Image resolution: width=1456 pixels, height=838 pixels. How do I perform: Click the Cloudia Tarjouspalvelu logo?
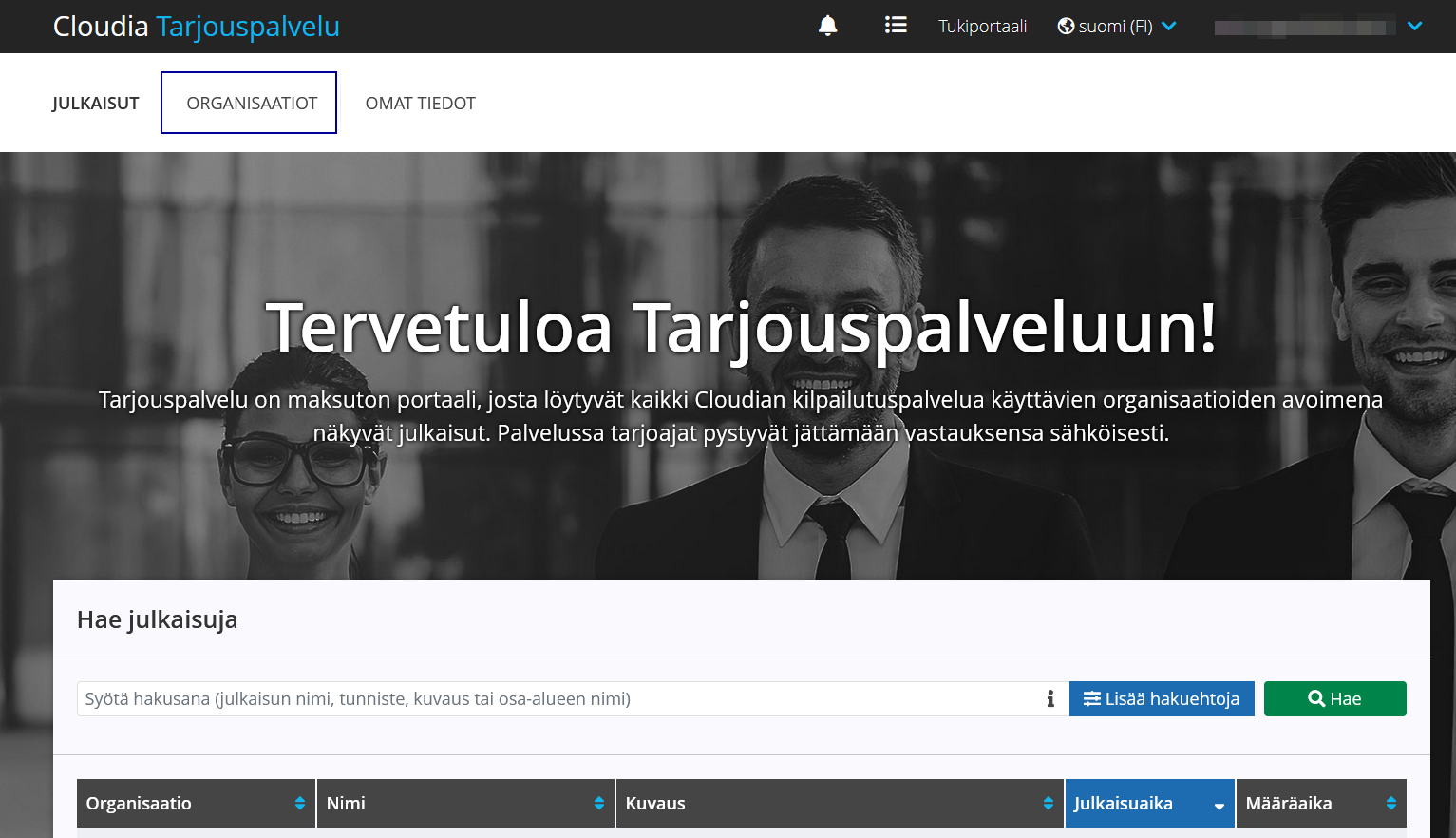click(x=197, y=27)
